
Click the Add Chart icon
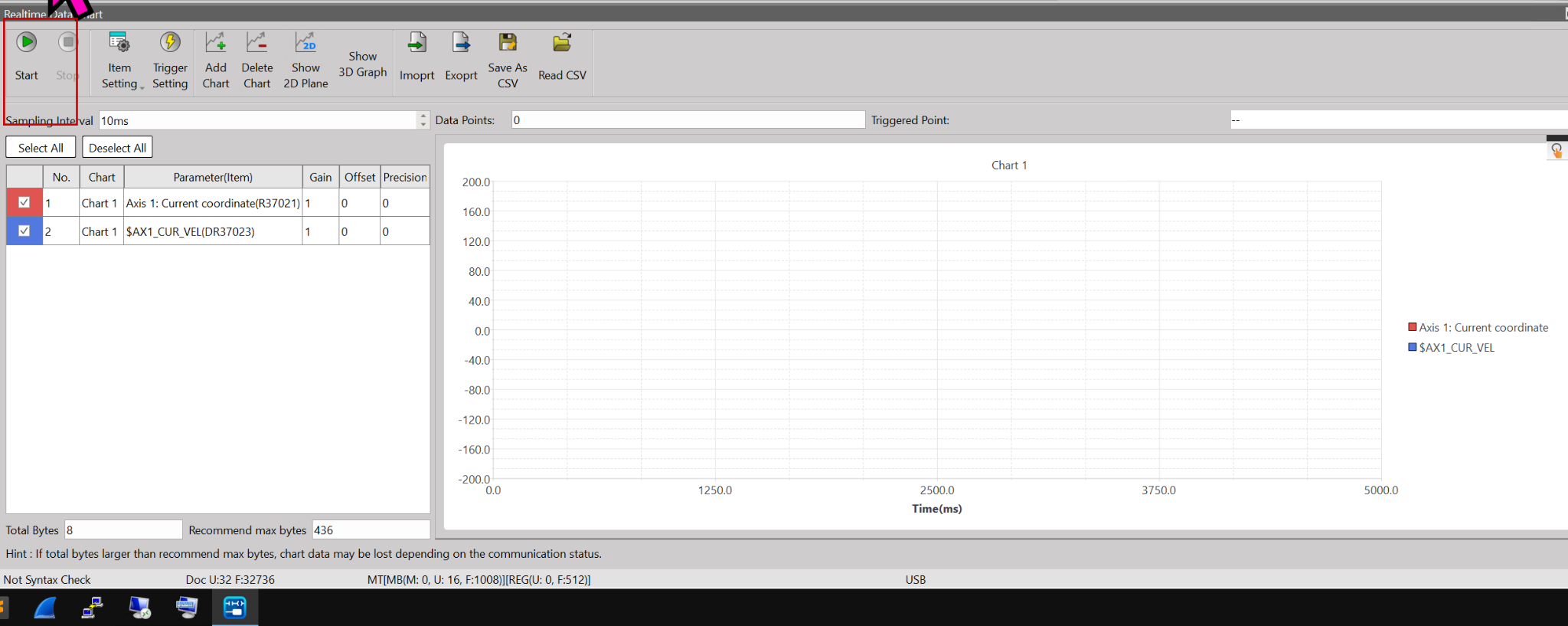click(216, 43)
